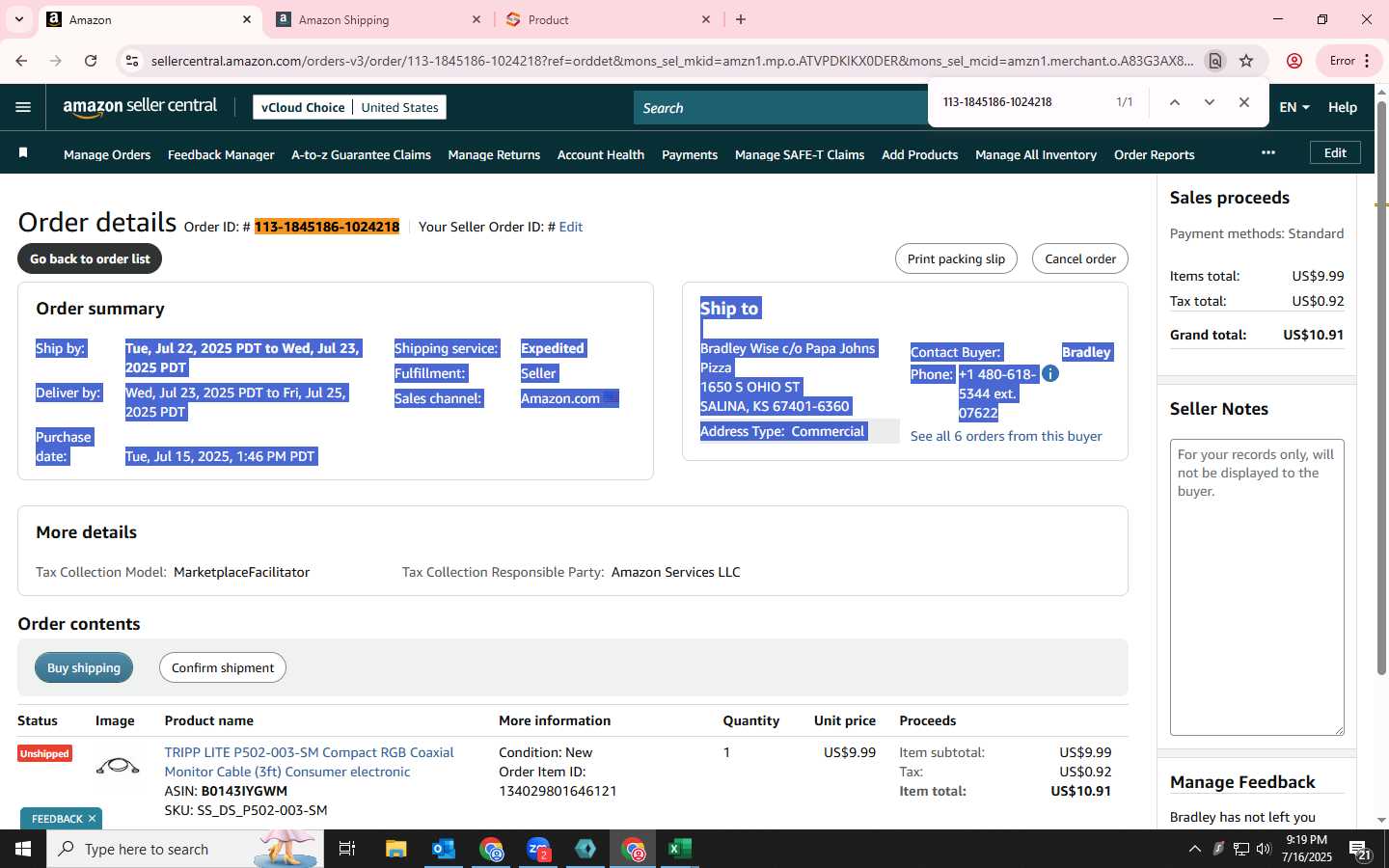Edit the Seller Order ID link
This screenshot has height=868, width=1389.
[571, 227]
